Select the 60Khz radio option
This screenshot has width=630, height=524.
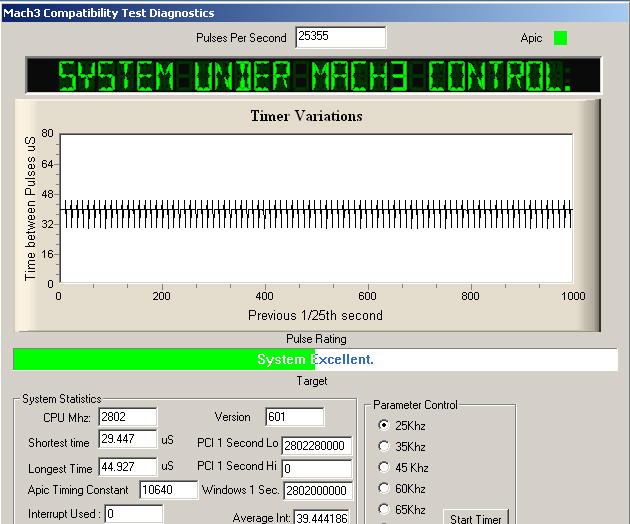(x=384, y=488)
